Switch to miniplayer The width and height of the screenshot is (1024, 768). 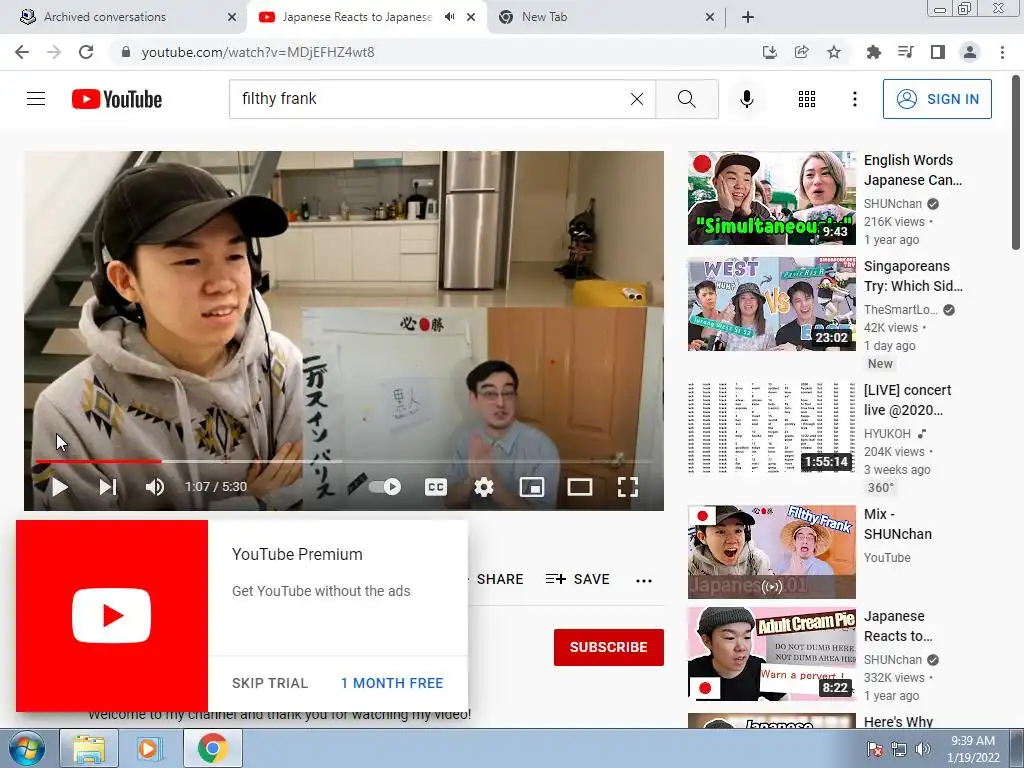pyautogui.click(x=532, y=487)
